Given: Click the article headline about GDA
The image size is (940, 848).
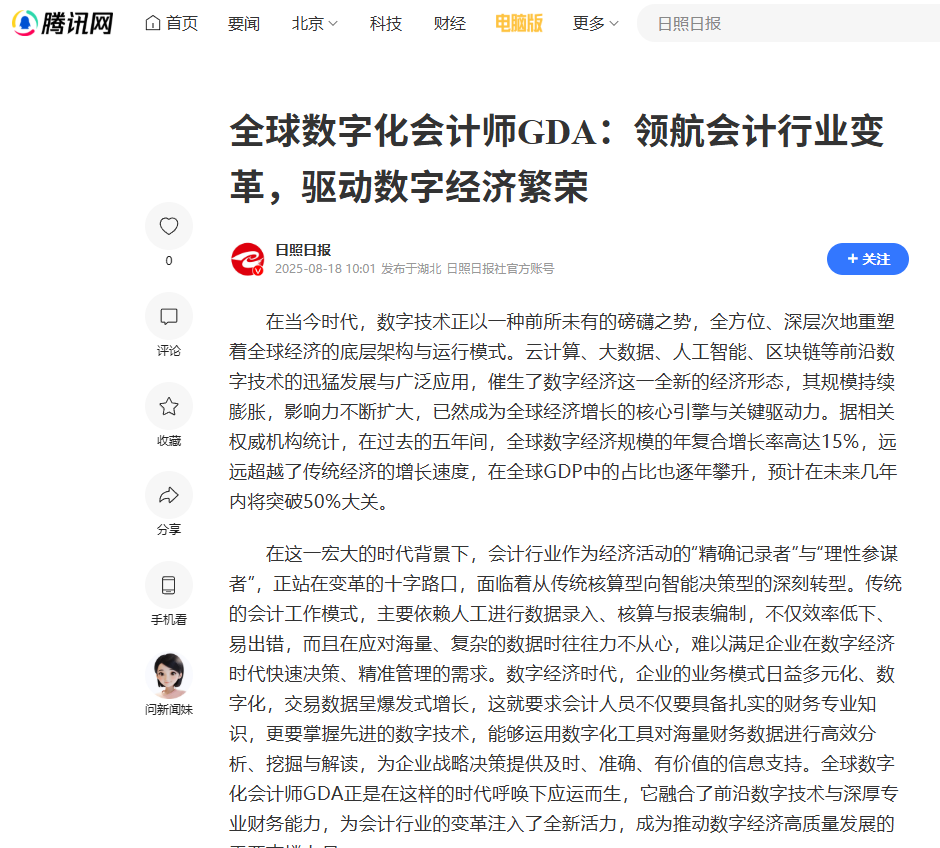Looking at the screenshot, I should click(x=556, y=158).
